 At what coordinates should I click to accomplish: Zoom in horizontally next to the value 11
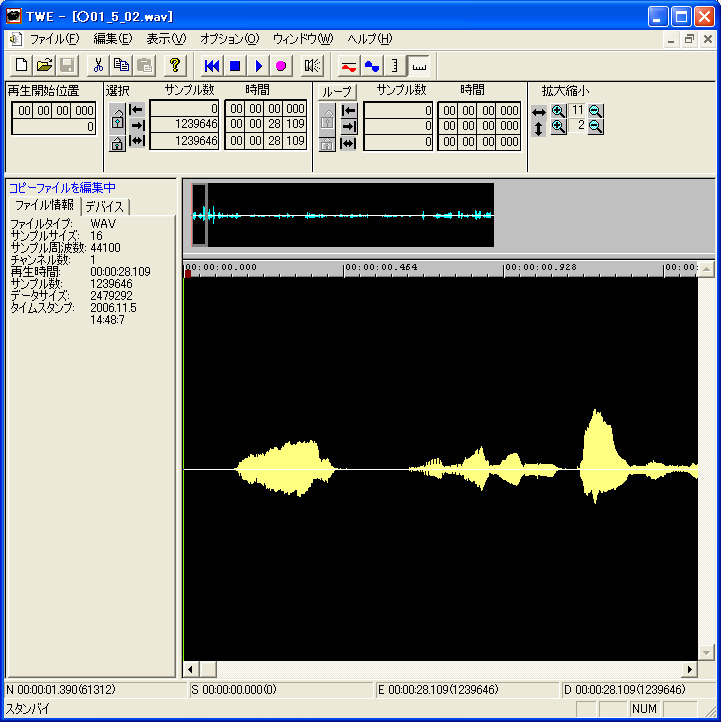558,111
